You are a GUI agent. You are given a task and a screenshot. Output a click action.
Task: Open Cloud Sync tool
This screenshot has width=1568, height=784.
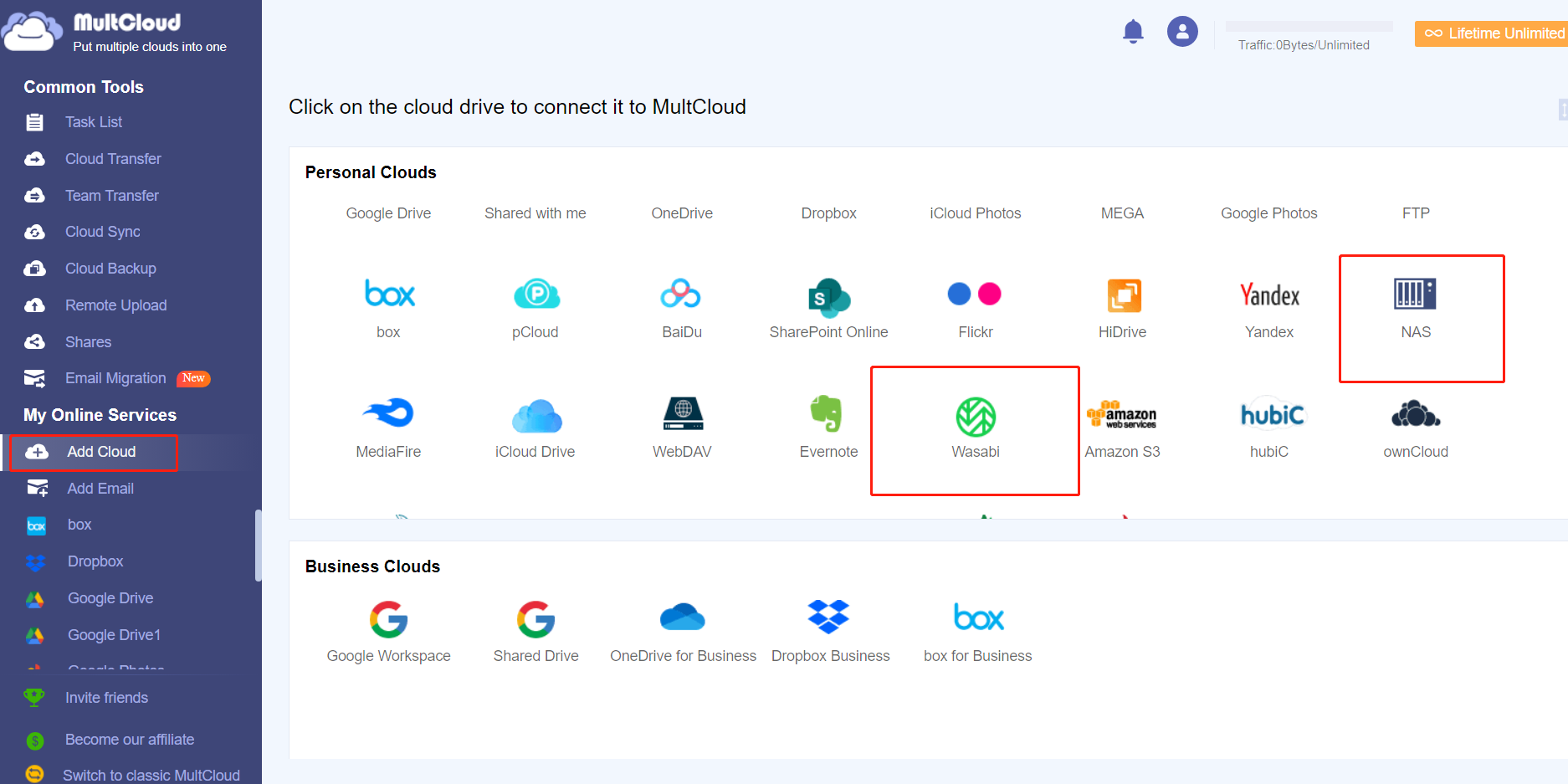(x=103, y=232)
